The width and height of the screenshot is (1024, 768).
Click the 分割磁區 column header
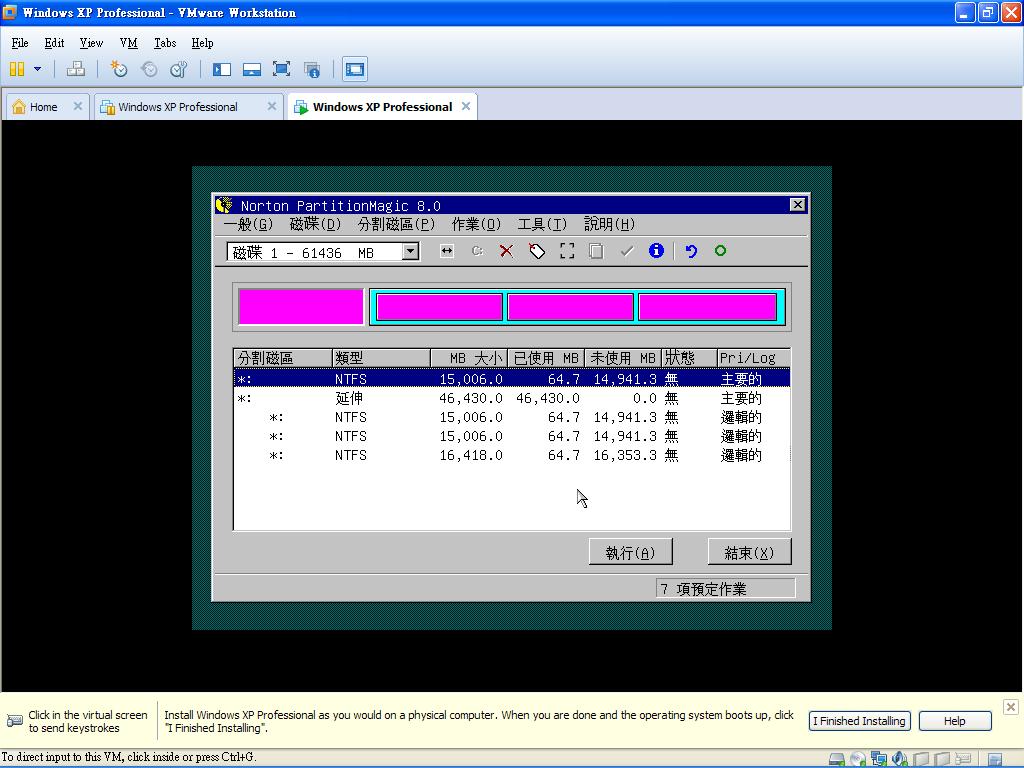(283, 358)
